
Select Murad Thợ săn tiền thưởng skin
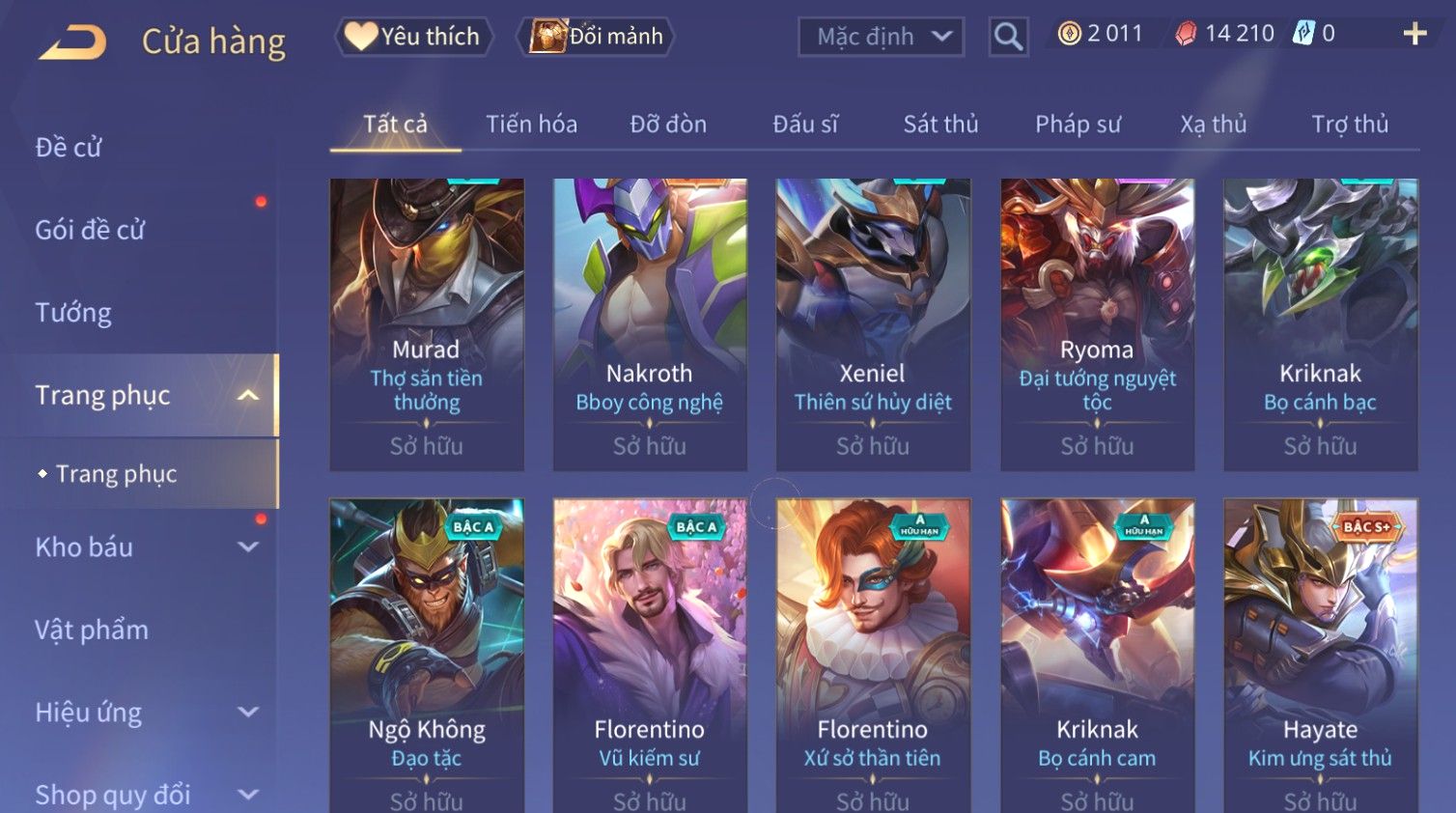click(427, 324)
